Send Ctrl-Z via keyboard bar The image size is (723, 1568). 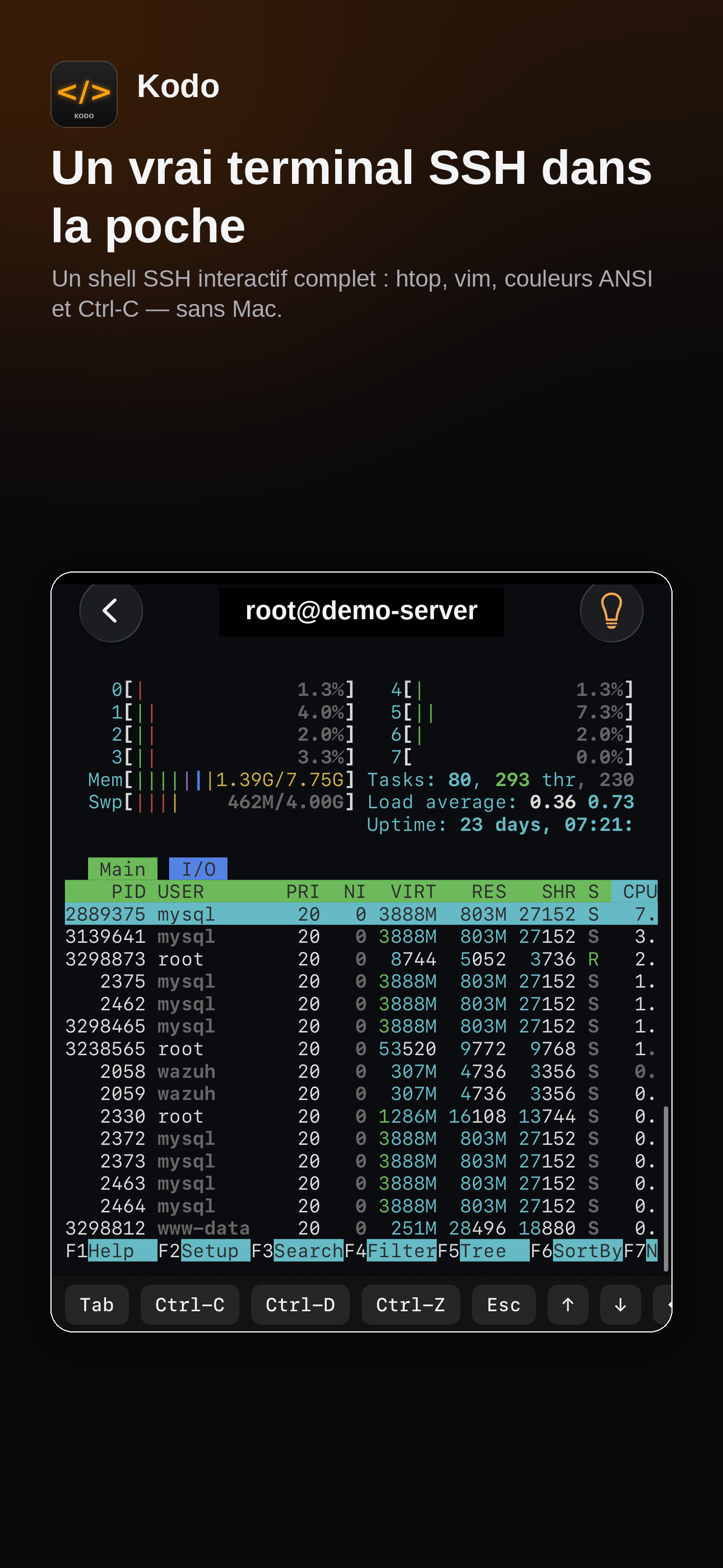[410, 1304]
